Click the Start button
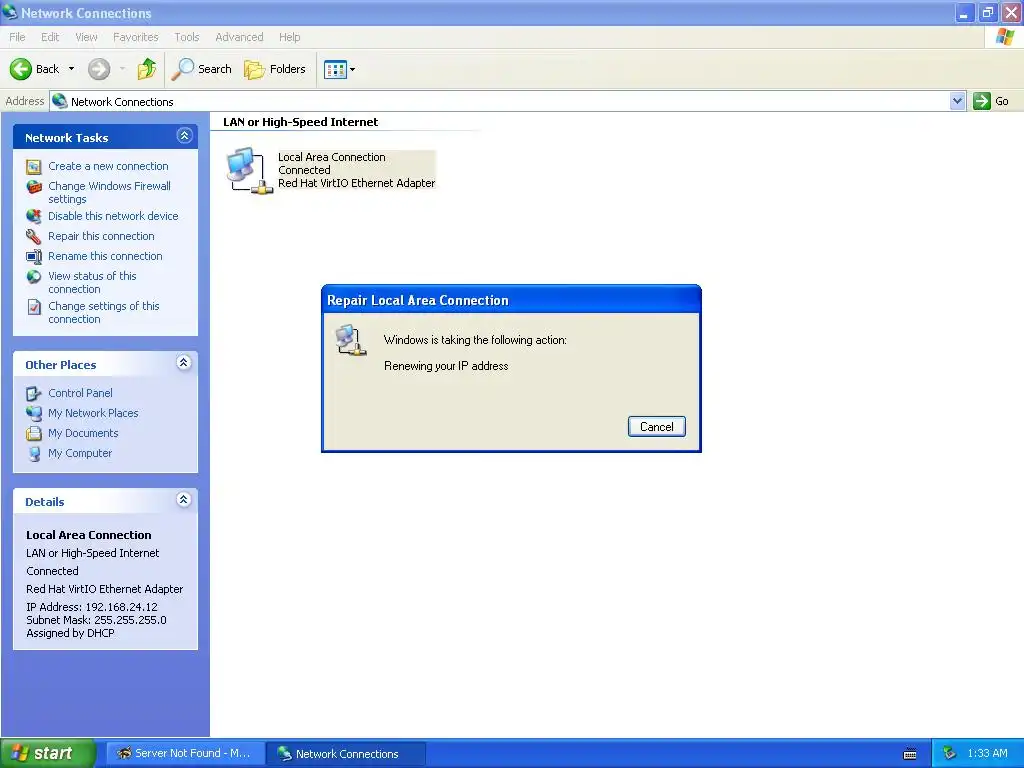Viewport: 1024px width, 768px height. (47, 754)
